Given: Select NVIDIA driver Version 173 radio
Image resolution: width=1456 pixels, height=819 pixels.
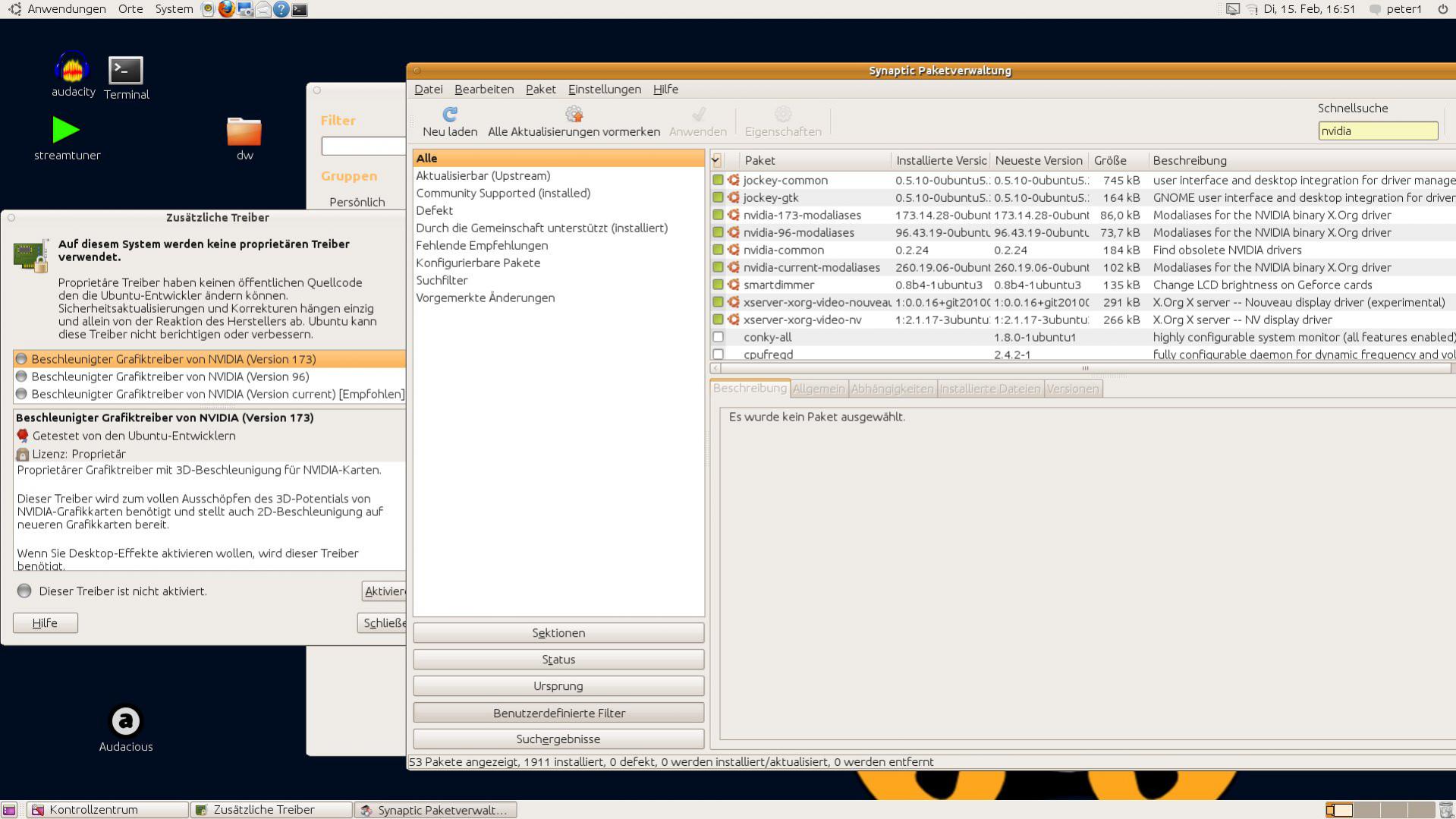Looking at the screenshot, I should pos(21,359).
